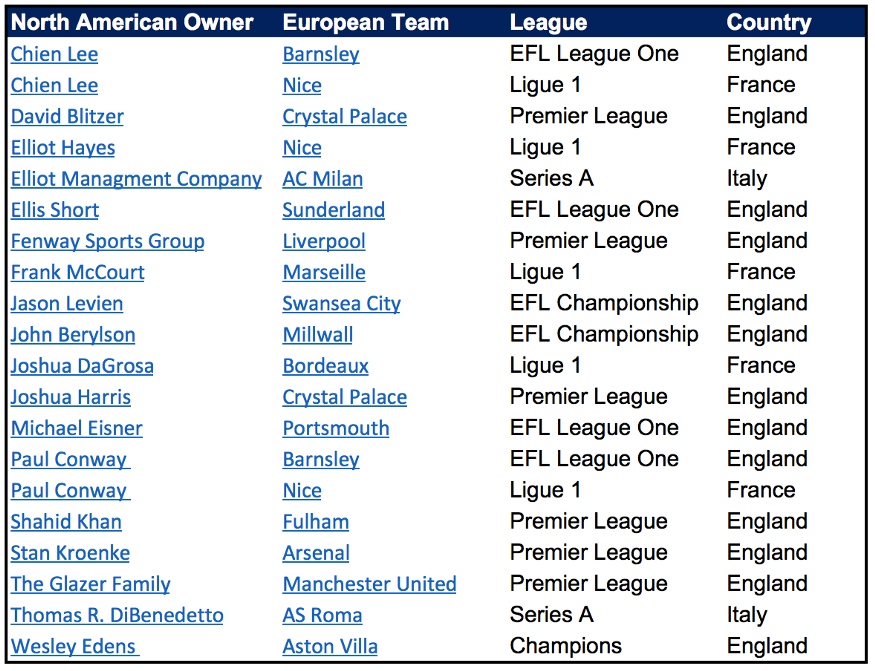This screenshot has width=875, height=671.
Task: Follow the AC Milan link
Action: tap(322, 179)
